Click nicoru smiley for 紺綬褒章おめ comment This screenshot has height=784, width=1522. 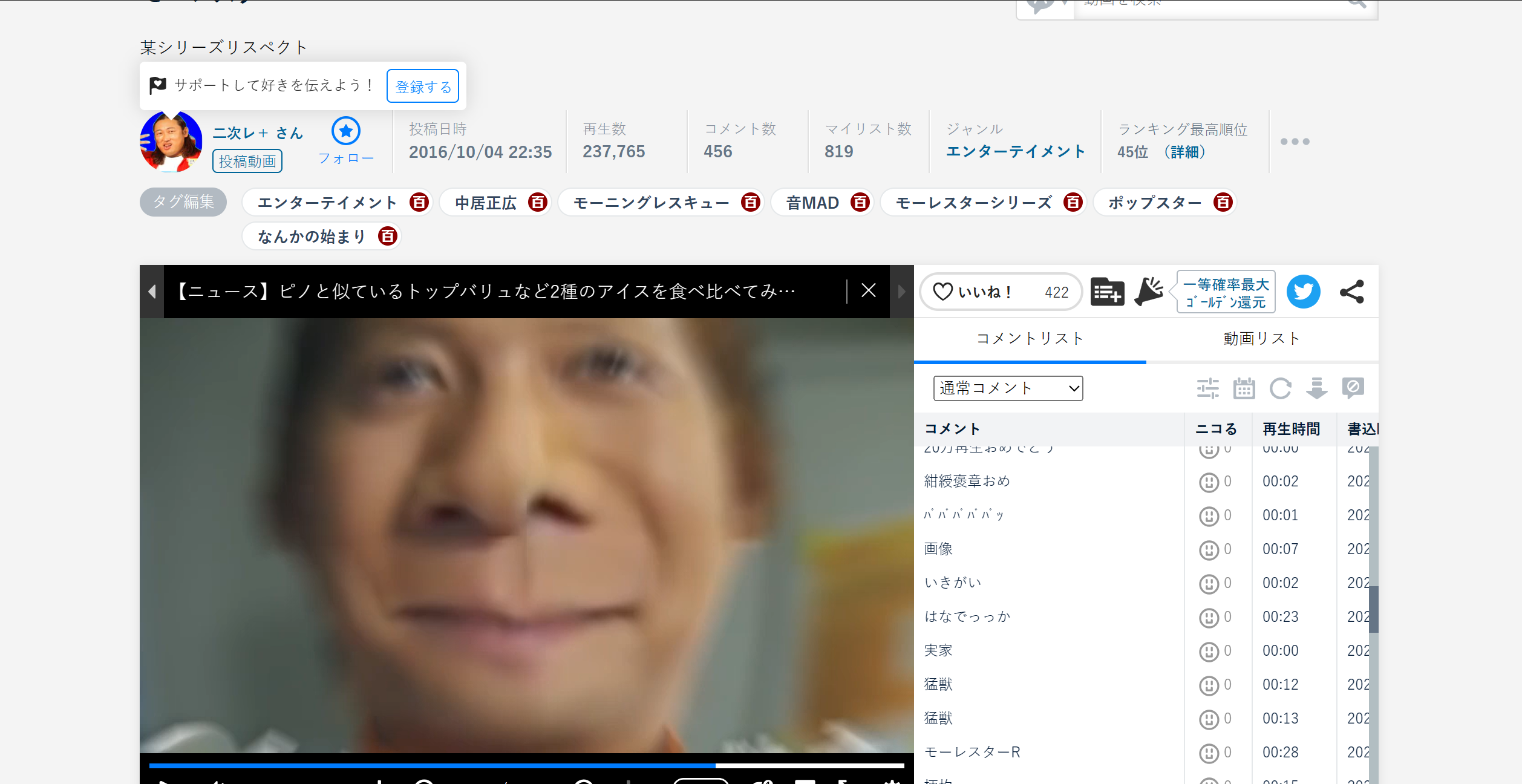tap(1209, 482)
